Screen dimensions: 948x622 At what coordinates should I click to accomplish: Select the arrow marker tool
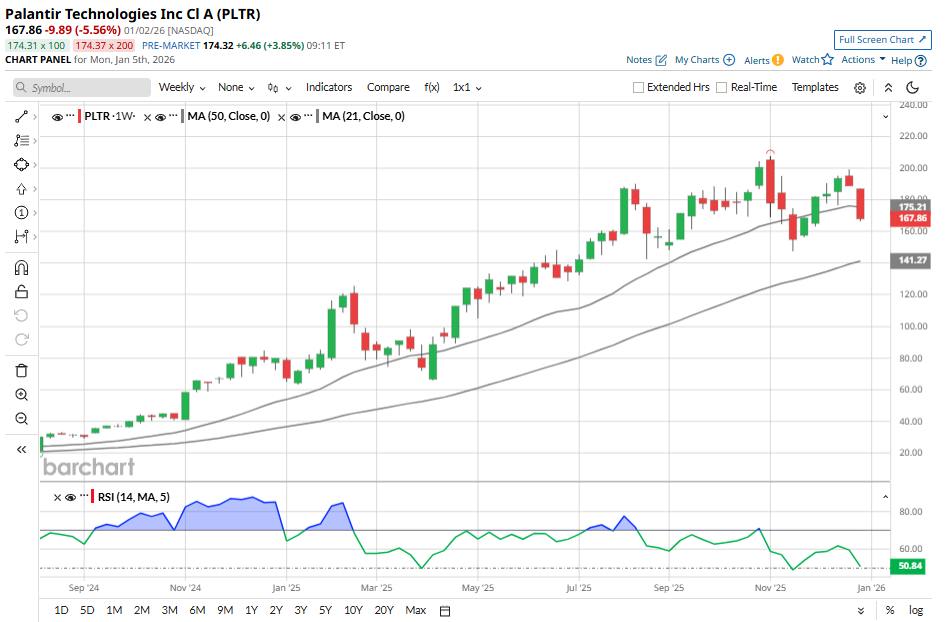(x=21, y=189)
